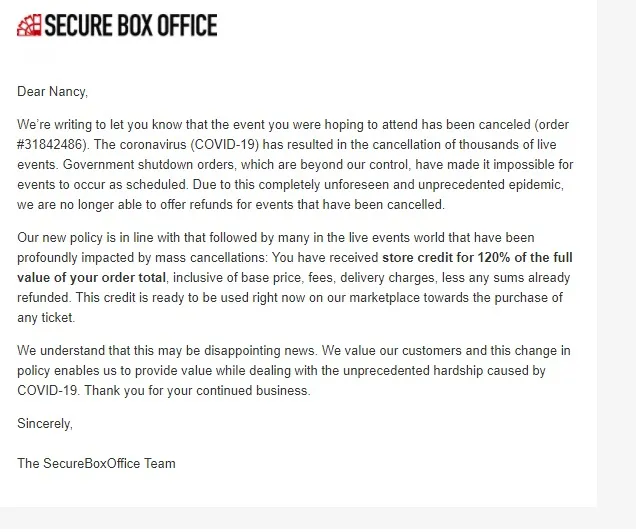Click 'The SecureBoxOffice Team' signature
Image resolution: width=636 pixels, height=532 pixels.
96,463
